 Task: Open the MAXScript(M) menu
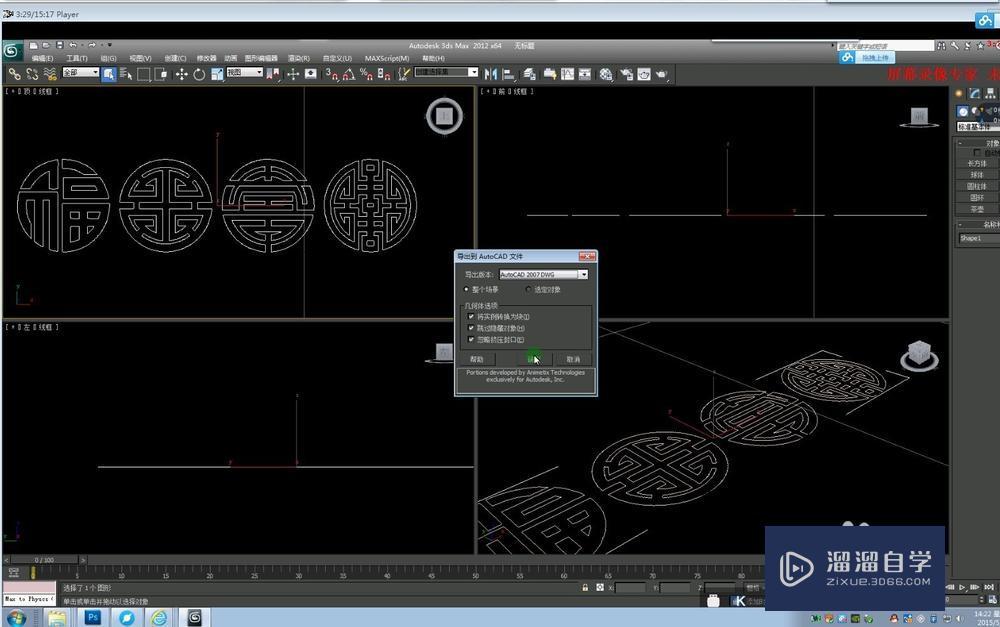[386, 58]
